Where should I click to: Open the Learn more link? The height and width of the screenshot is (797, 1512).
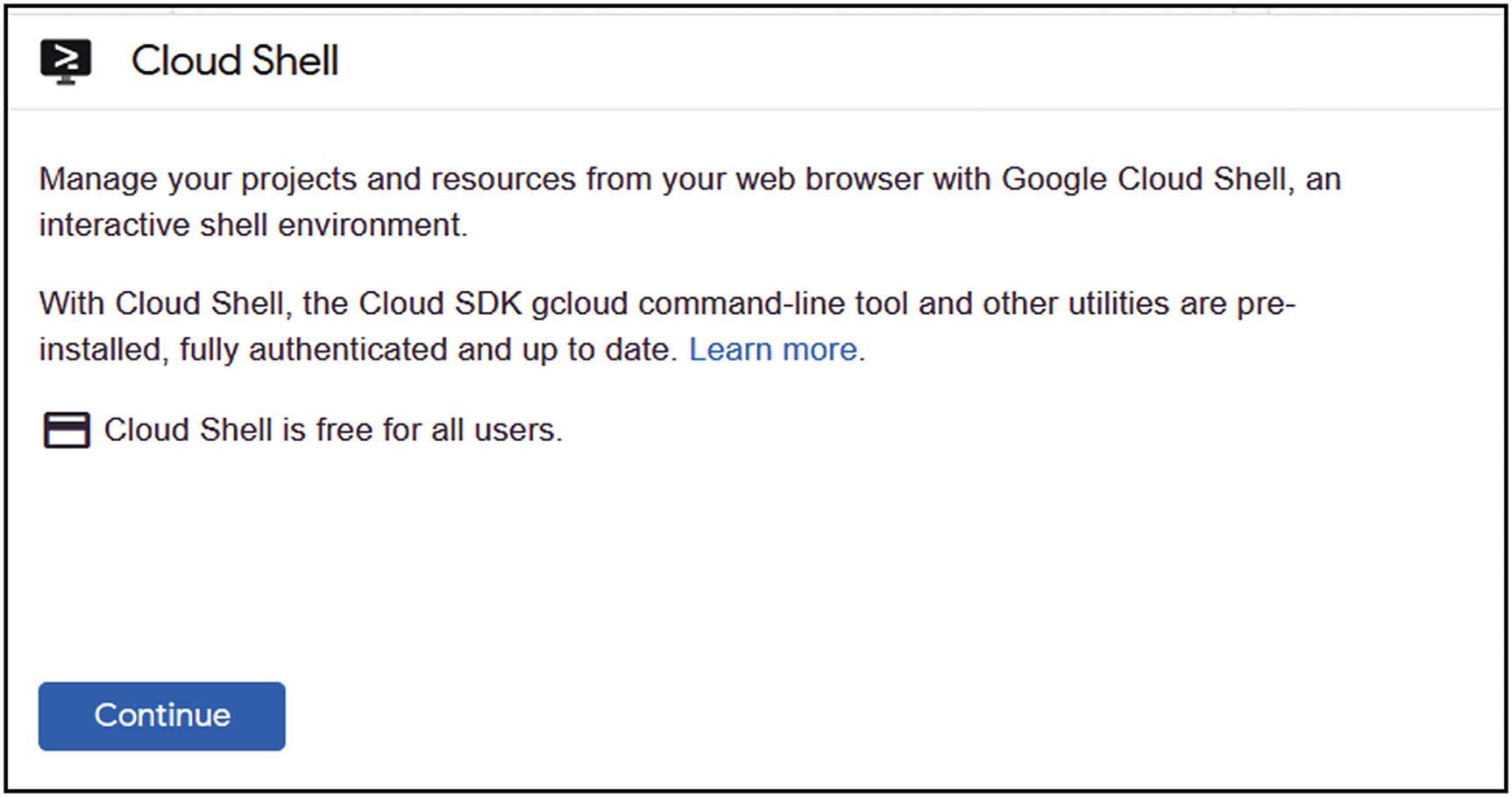(772, 350)
